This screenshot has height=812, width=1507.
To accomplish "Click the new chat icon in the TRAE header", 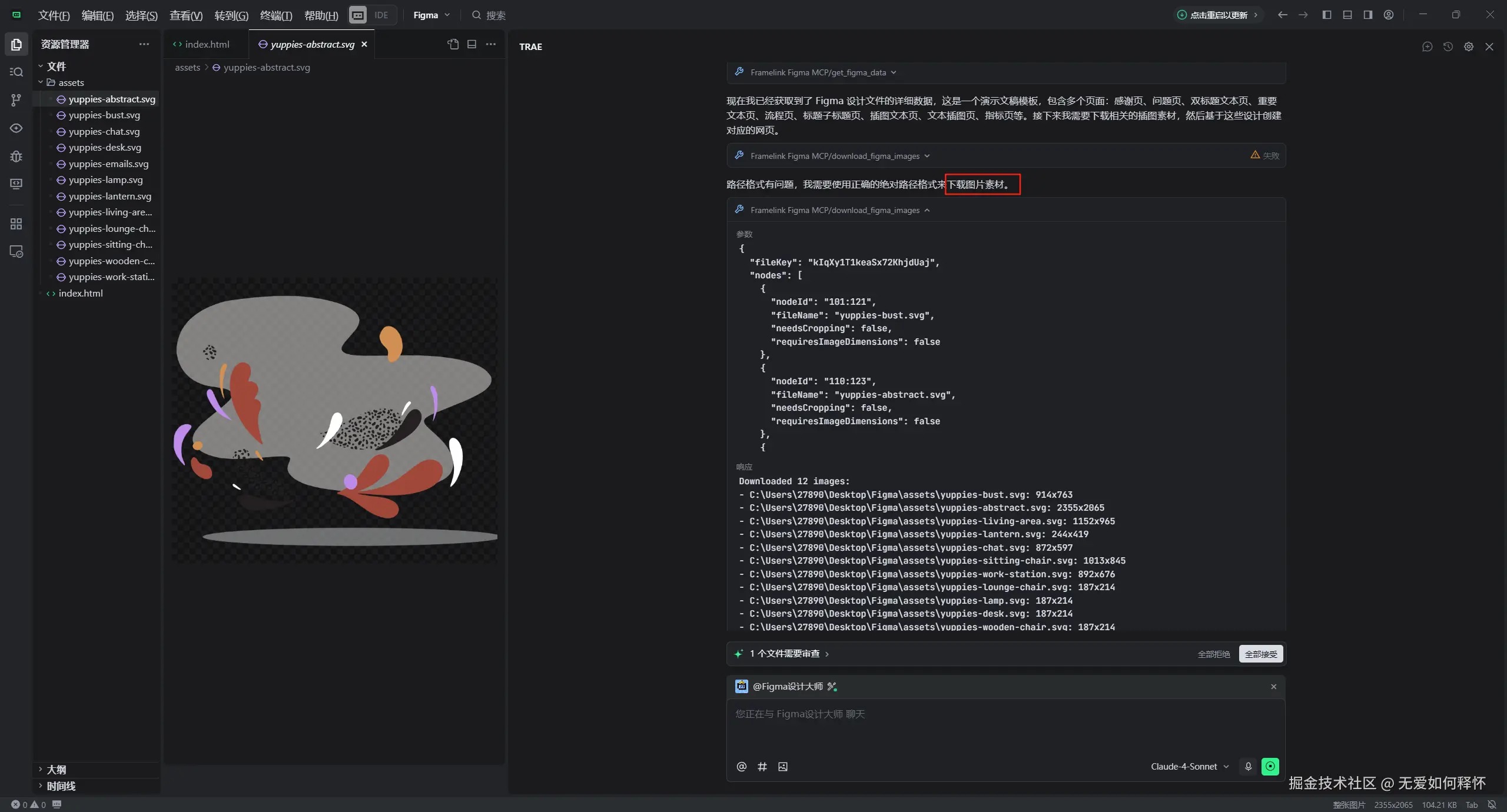I will pos(1427,46).
